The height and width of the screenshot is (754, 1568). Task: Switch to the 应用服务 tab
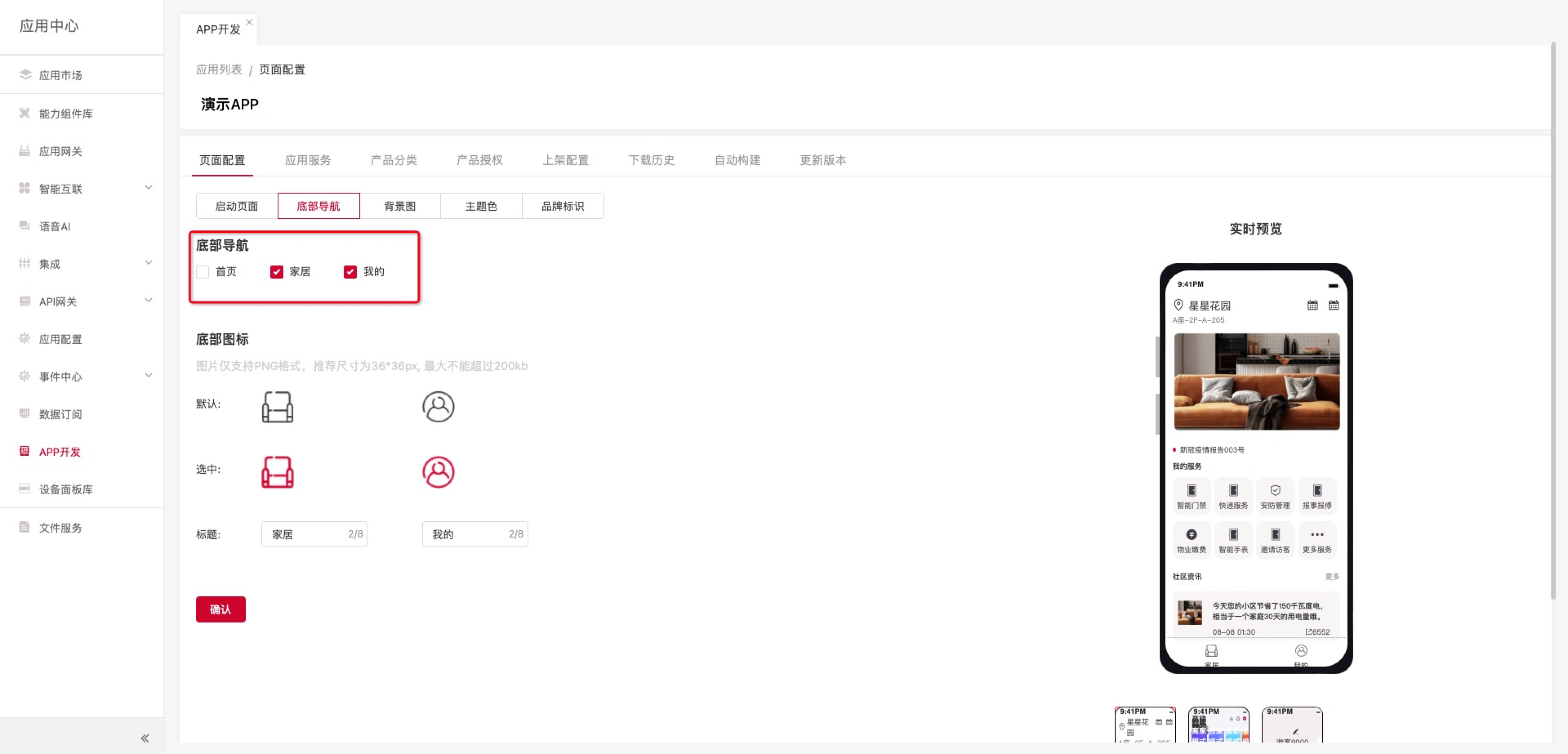(x=308, y=160)
